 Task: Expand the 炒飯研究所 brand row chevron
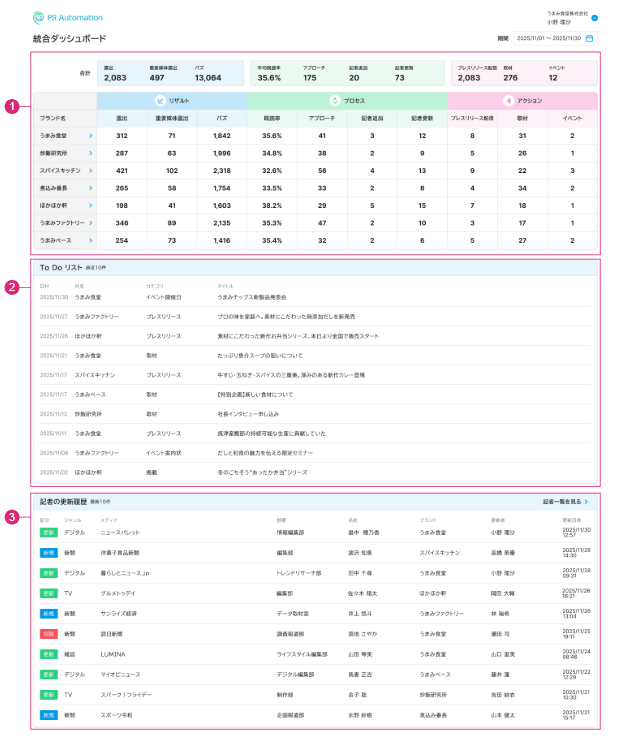coord(90,153)
